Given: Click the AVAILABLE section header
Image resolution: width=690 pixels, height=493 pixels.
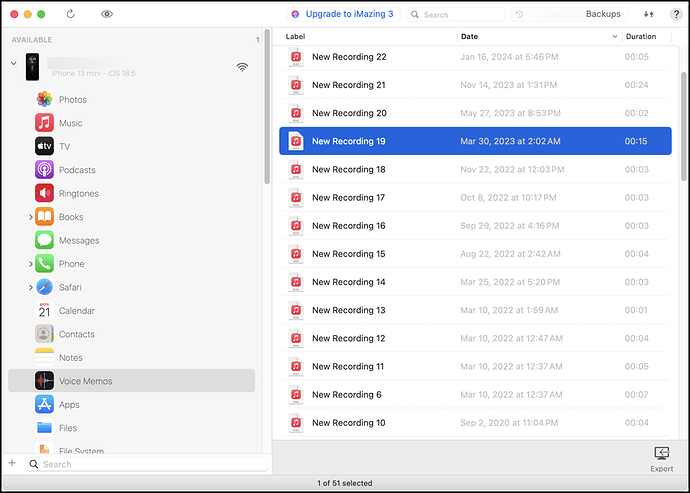Looking at the screenshot, I should point(32,40).
